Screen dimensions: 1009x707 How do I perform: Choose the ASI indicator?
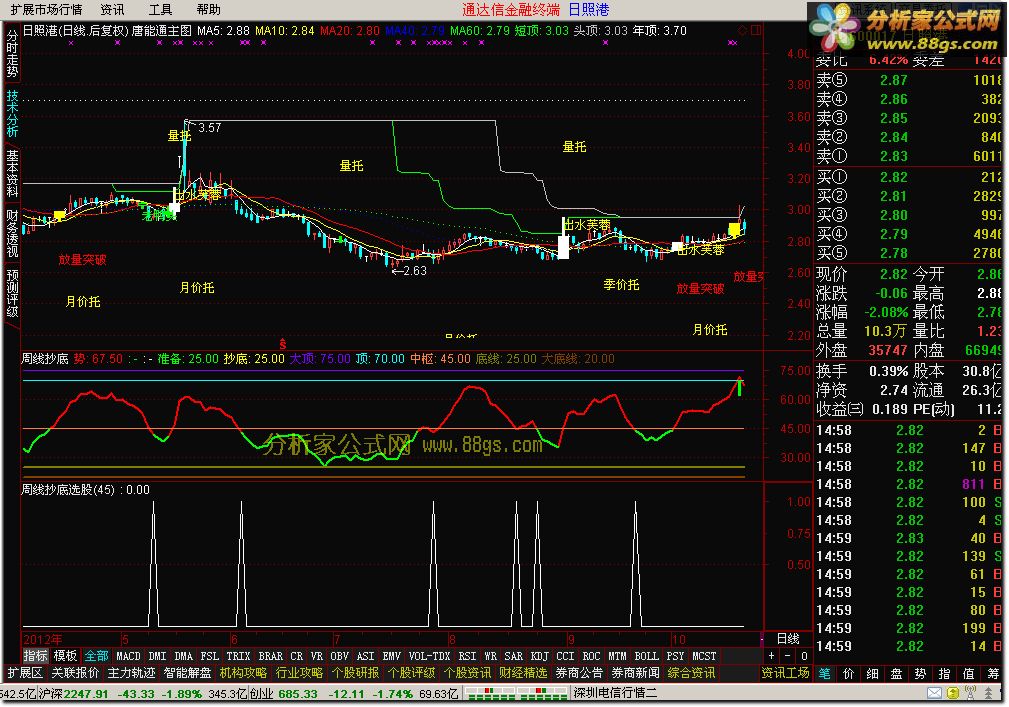365,656
